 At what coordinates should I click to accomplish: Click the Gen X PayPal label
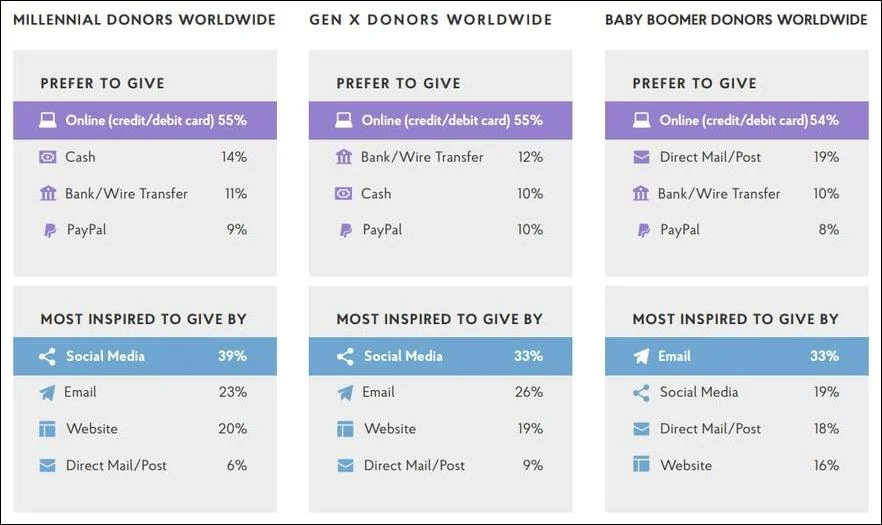point(382,230)
